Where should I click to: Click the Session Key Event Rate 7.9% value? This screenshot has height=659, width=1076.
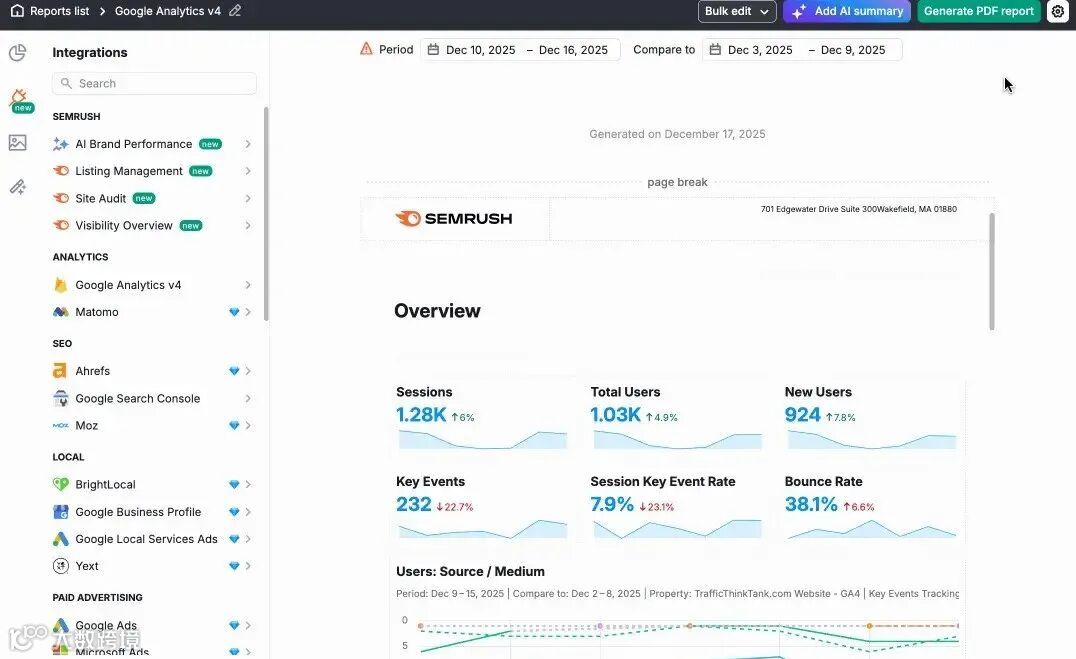pyautogui.click(x=612, y=505)
